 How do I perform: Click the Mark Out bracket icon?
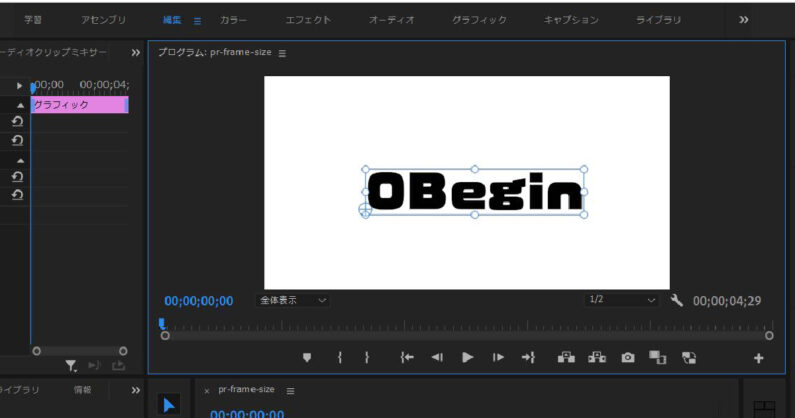[x=367, y=357]
